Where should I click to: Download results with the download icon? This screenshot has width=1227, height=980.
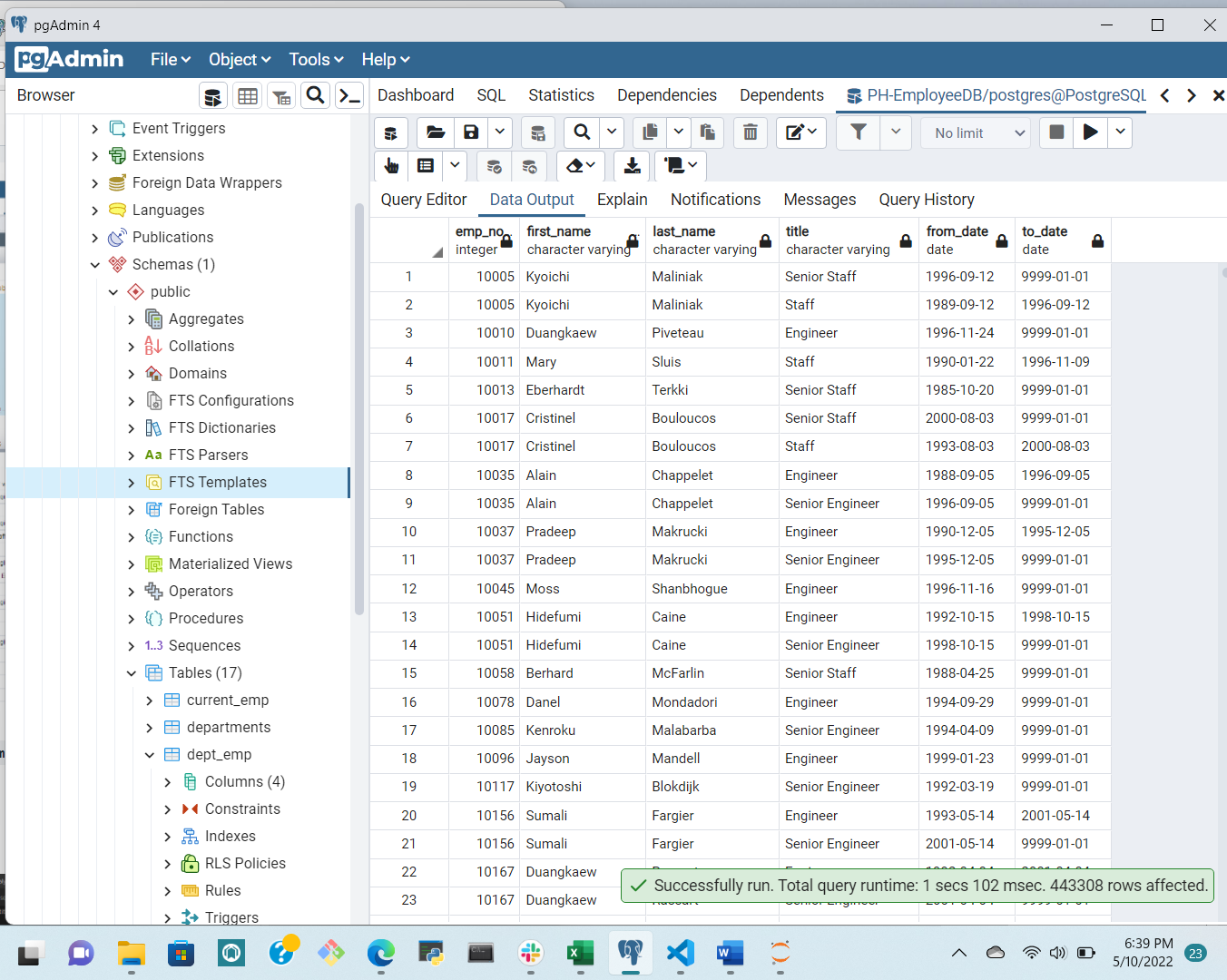[633, 165]
